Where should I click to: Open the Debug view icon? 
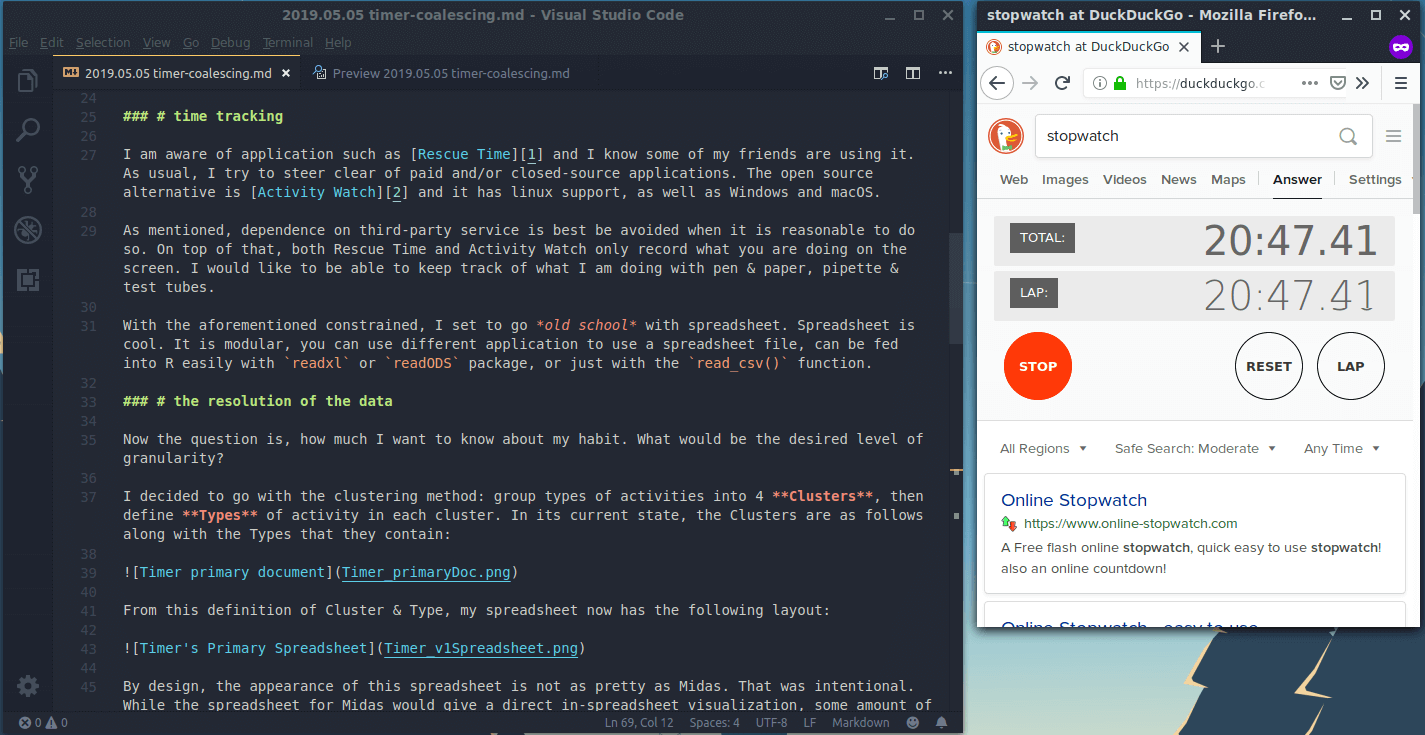pyautogui.click(x=28, y=230)
